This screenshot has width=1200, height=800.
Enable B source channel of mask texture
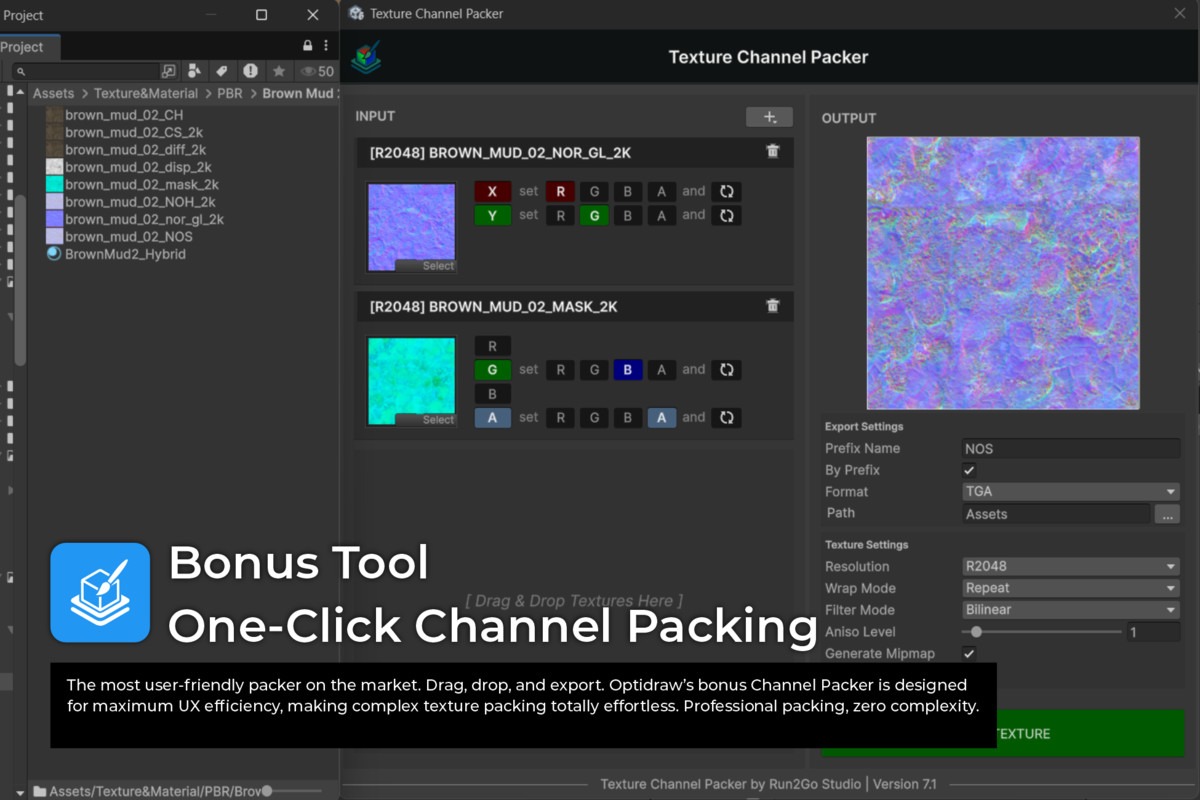point(492,393)
